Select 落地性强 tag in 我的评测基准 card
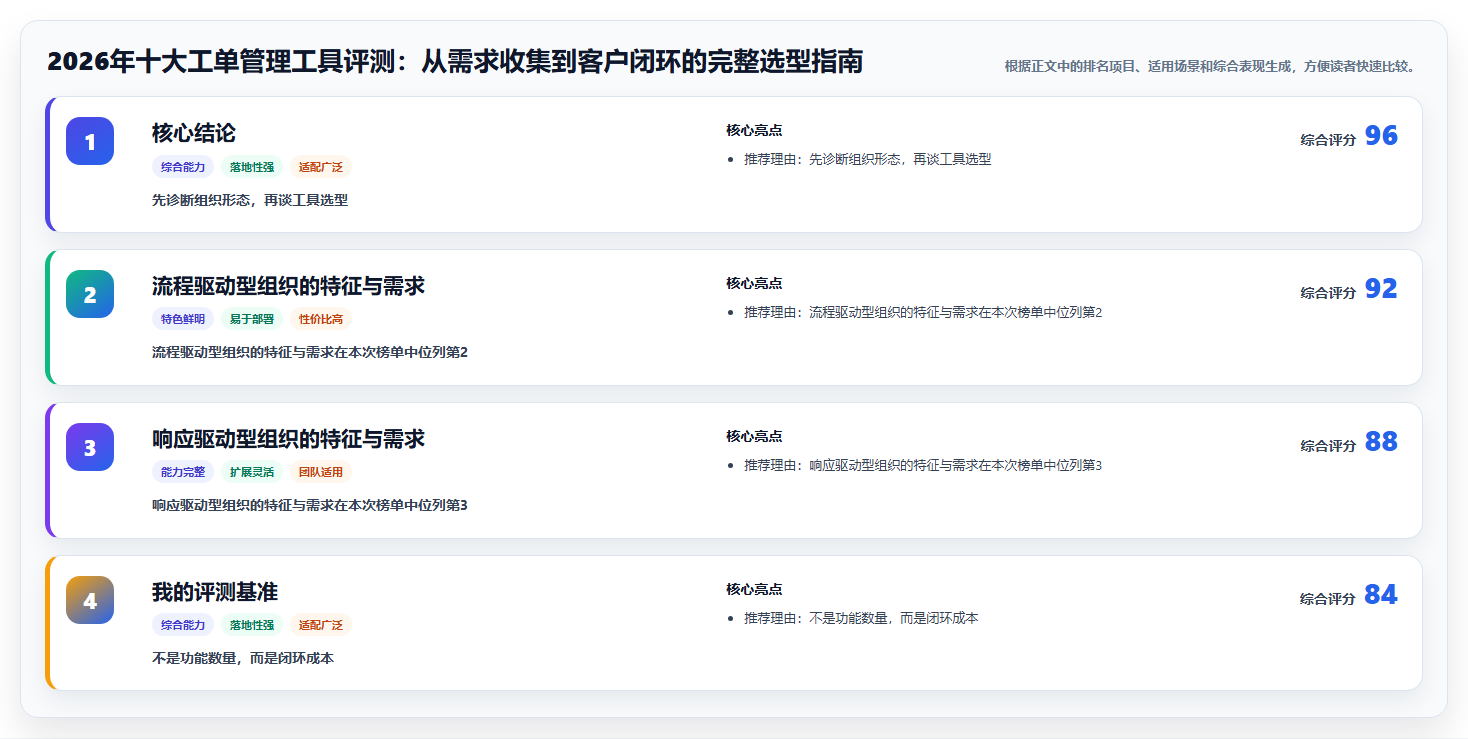This screenshot has width=1468, height=739. (x=252, y=625)
